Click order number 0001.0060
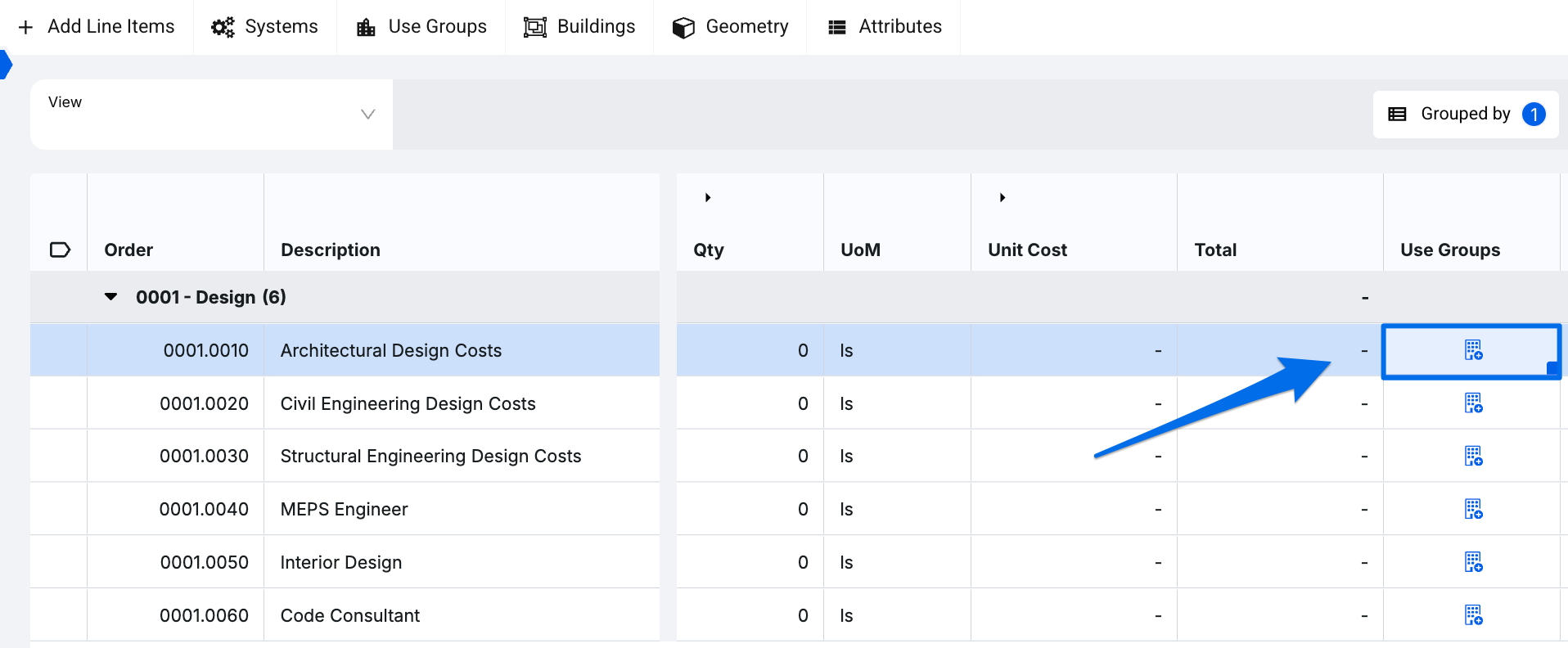 205,615
